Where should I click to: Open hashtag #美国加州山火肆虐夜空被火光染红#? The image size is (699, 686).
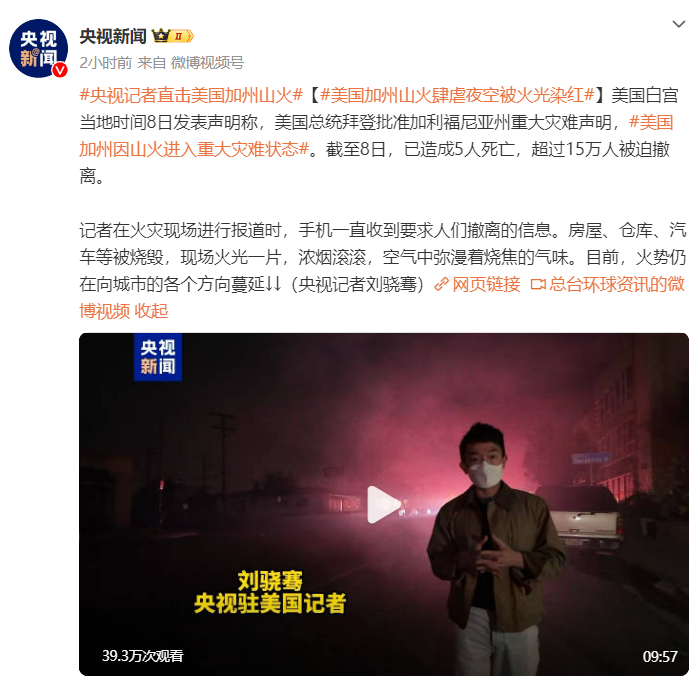[x=457, y=95]
